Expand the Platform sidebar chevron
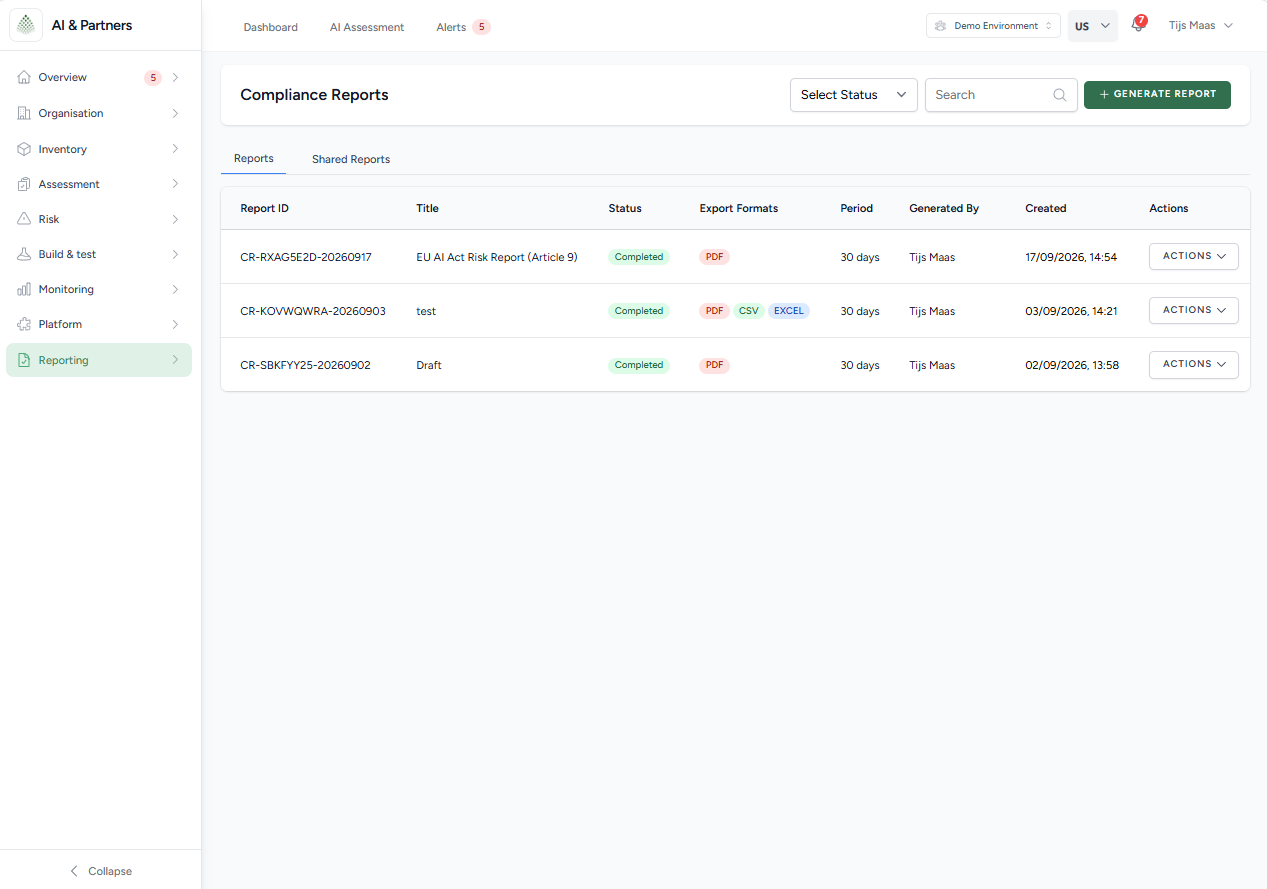Screen dimensions: 1267x889 coord(175,324)
